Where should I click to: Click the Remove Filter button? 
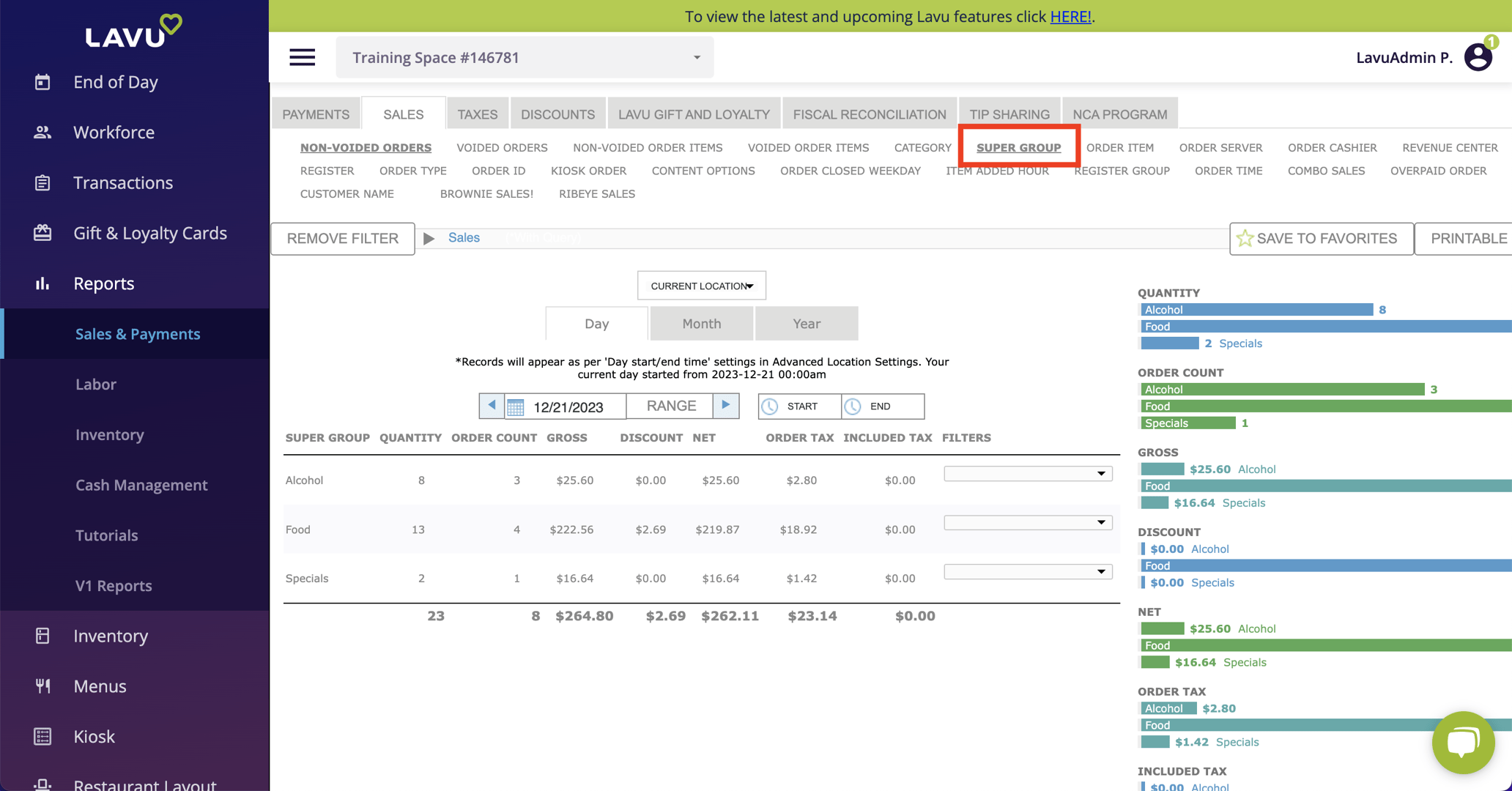click(x=343, y=239)
